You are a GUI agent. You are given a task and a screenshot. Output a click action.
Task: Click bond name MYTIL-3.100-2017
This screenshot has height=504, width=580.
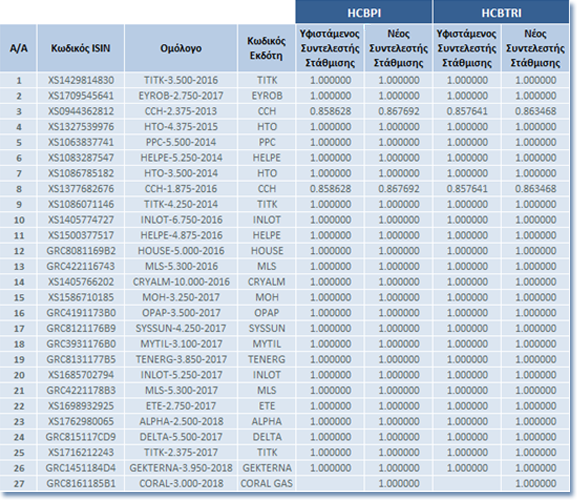[181, 344]
